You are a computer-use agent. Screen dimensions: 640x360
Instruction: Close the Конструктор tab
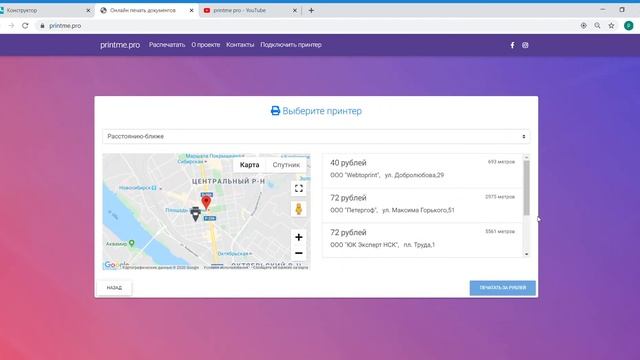click(x=88, y=11)
